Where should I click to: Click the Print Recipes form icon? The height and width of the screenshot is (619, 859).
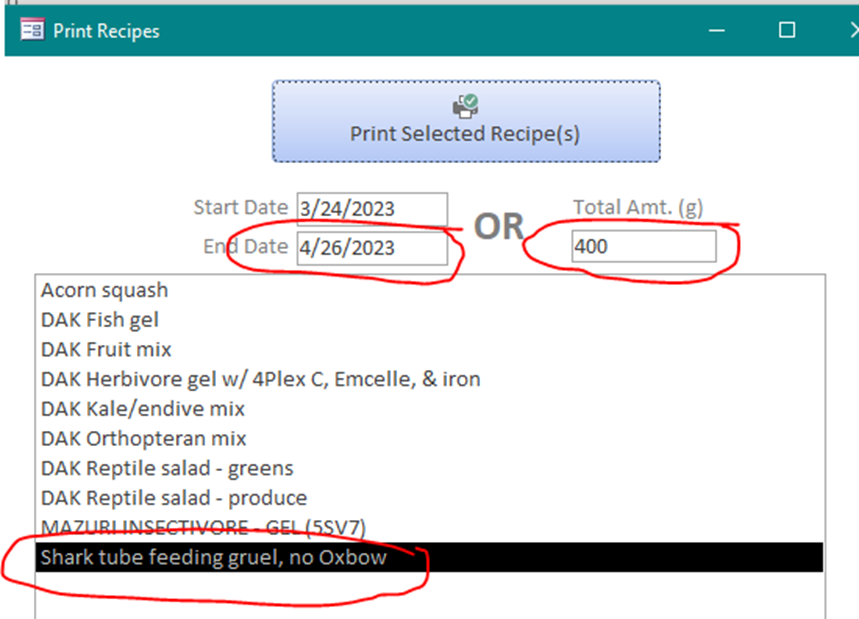[x=32, y=30]
